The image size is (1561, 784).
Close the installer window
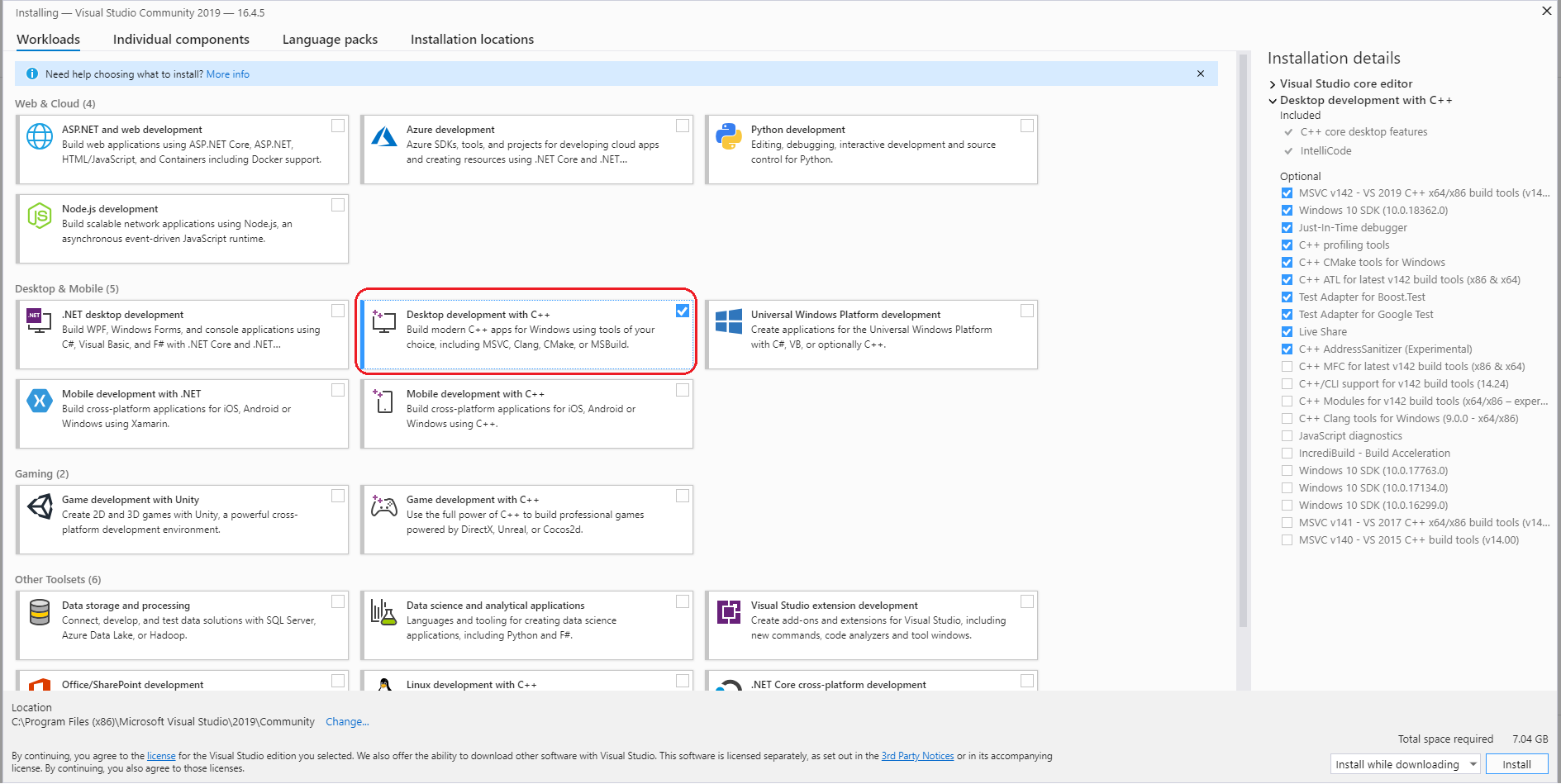coord(1547,11)
